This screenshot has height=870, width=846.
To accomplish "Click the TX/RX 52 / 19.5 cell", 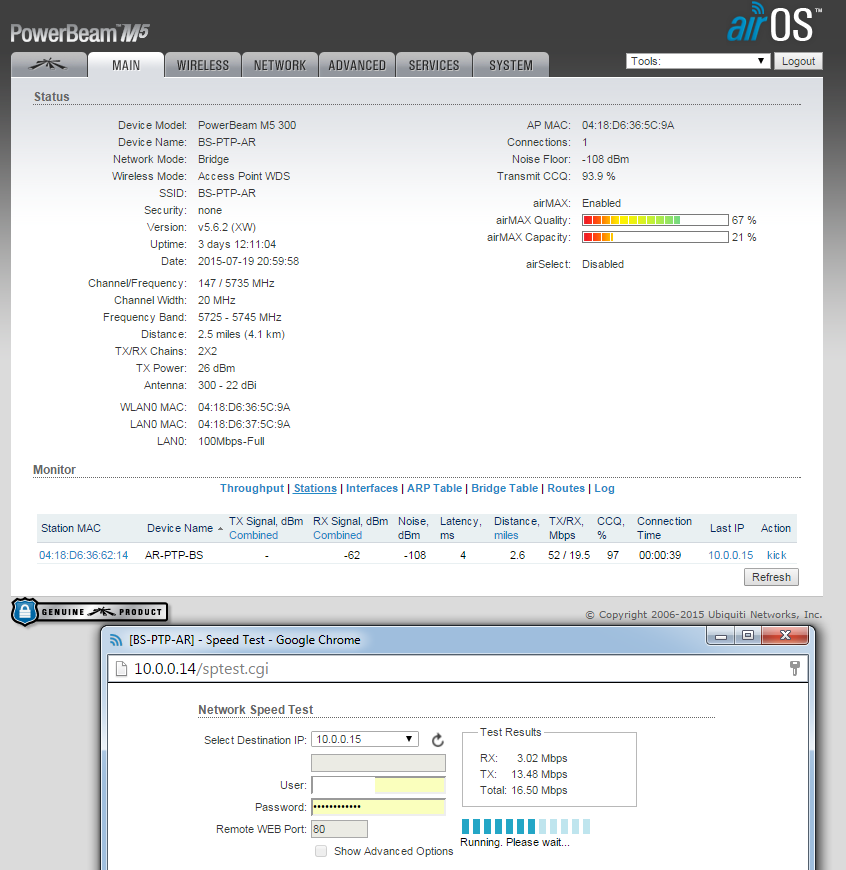I will (x=569, y=555).
